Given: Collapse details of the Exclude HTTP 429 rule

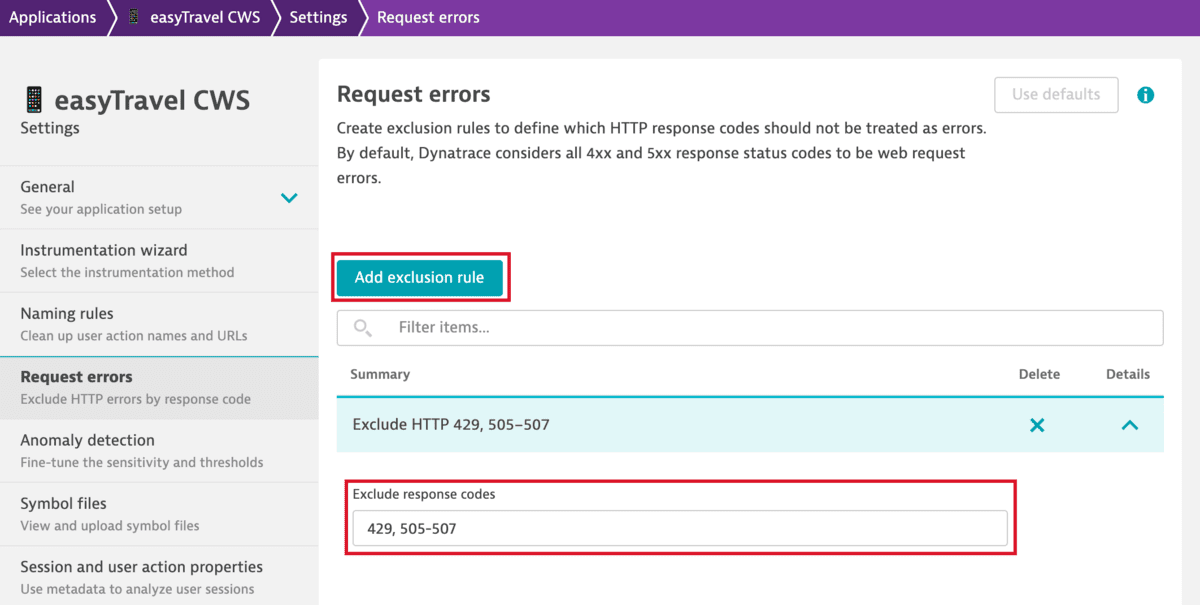Looking at the screenshot, I should tap(1128, 424).
